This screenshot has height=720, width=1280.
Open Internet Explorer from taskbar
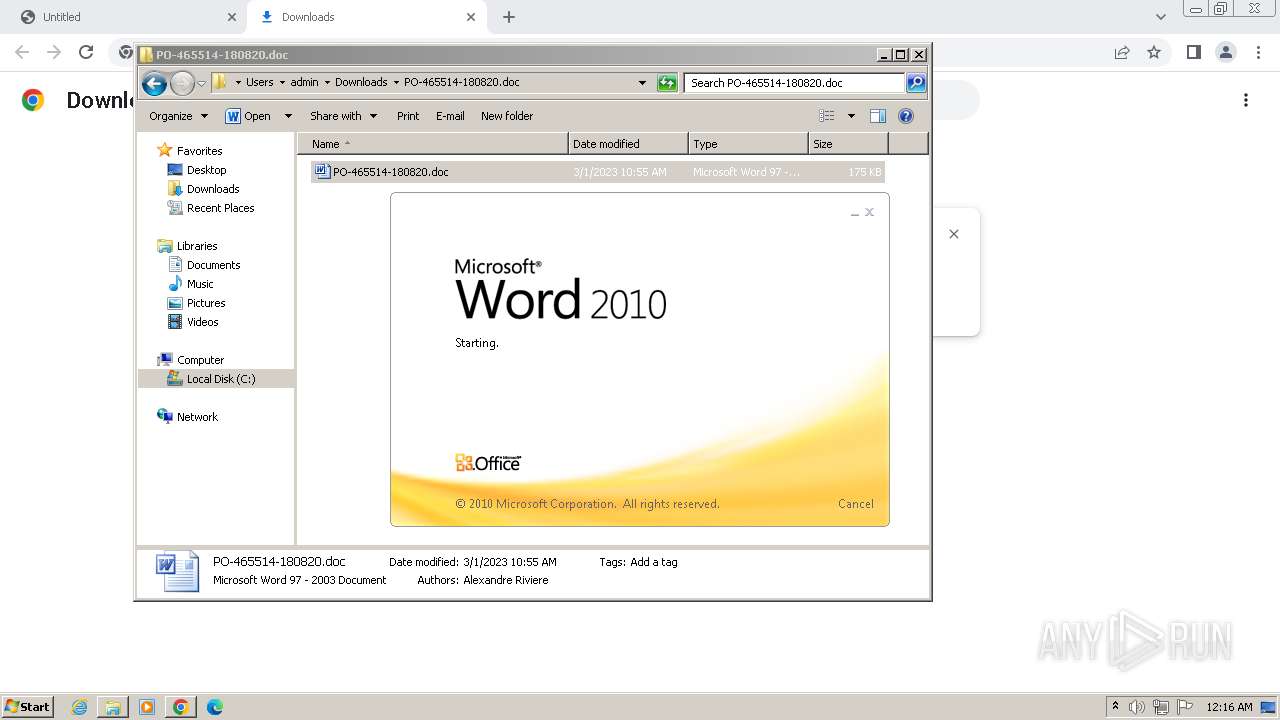(x=80, y=707)
